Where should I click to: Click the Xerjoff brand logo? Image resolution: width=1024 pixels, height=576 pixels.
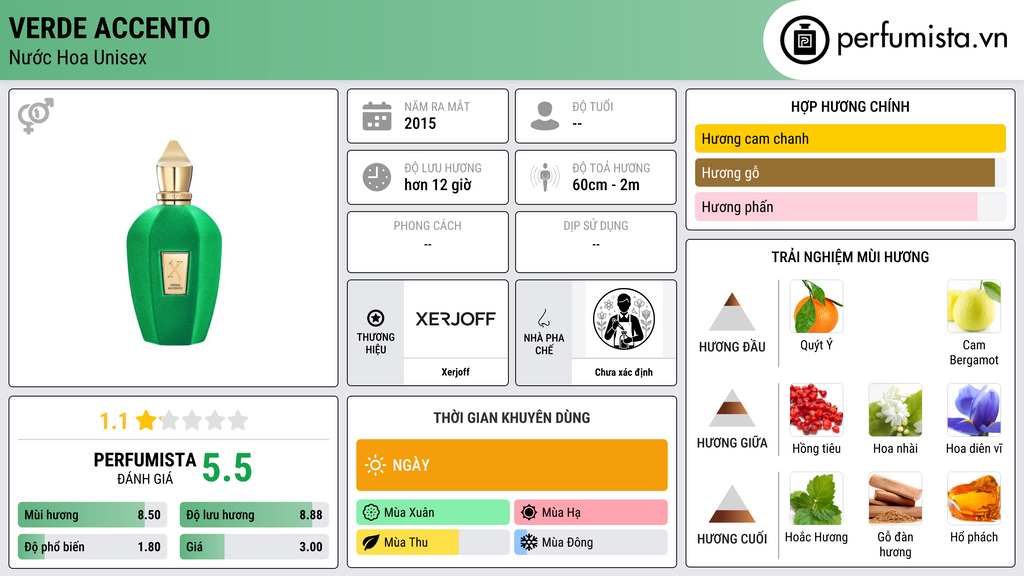point(455,319)
